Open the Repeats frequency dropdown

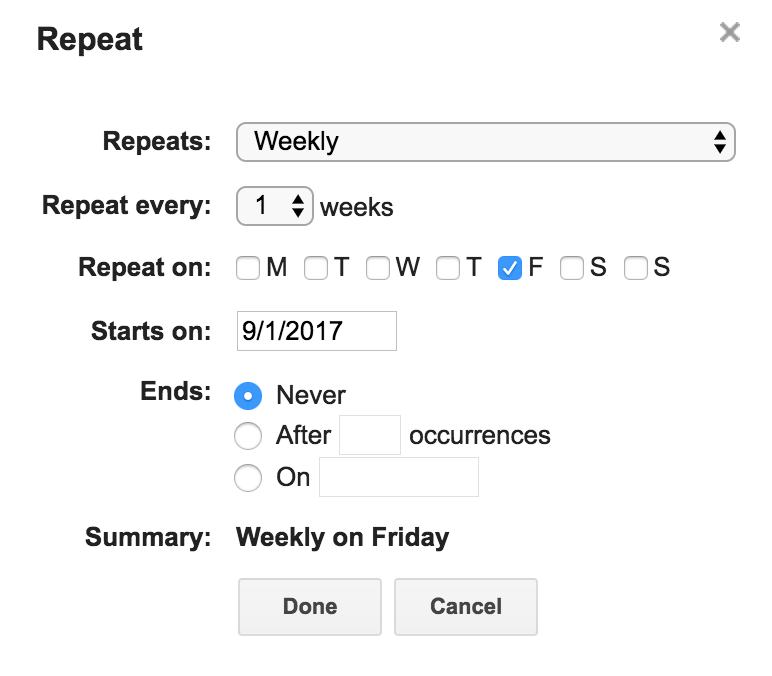[485, 142]
